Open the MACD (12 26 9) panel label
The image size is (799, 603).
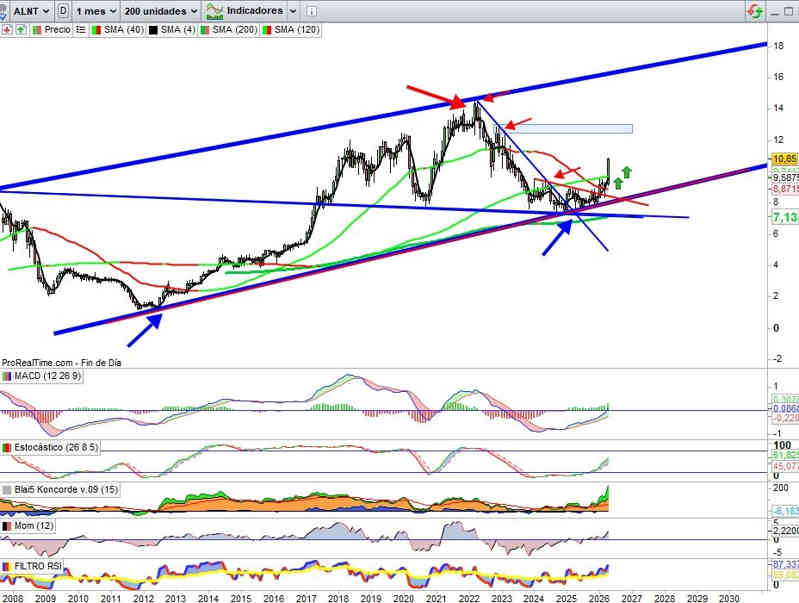coord(48,376)
